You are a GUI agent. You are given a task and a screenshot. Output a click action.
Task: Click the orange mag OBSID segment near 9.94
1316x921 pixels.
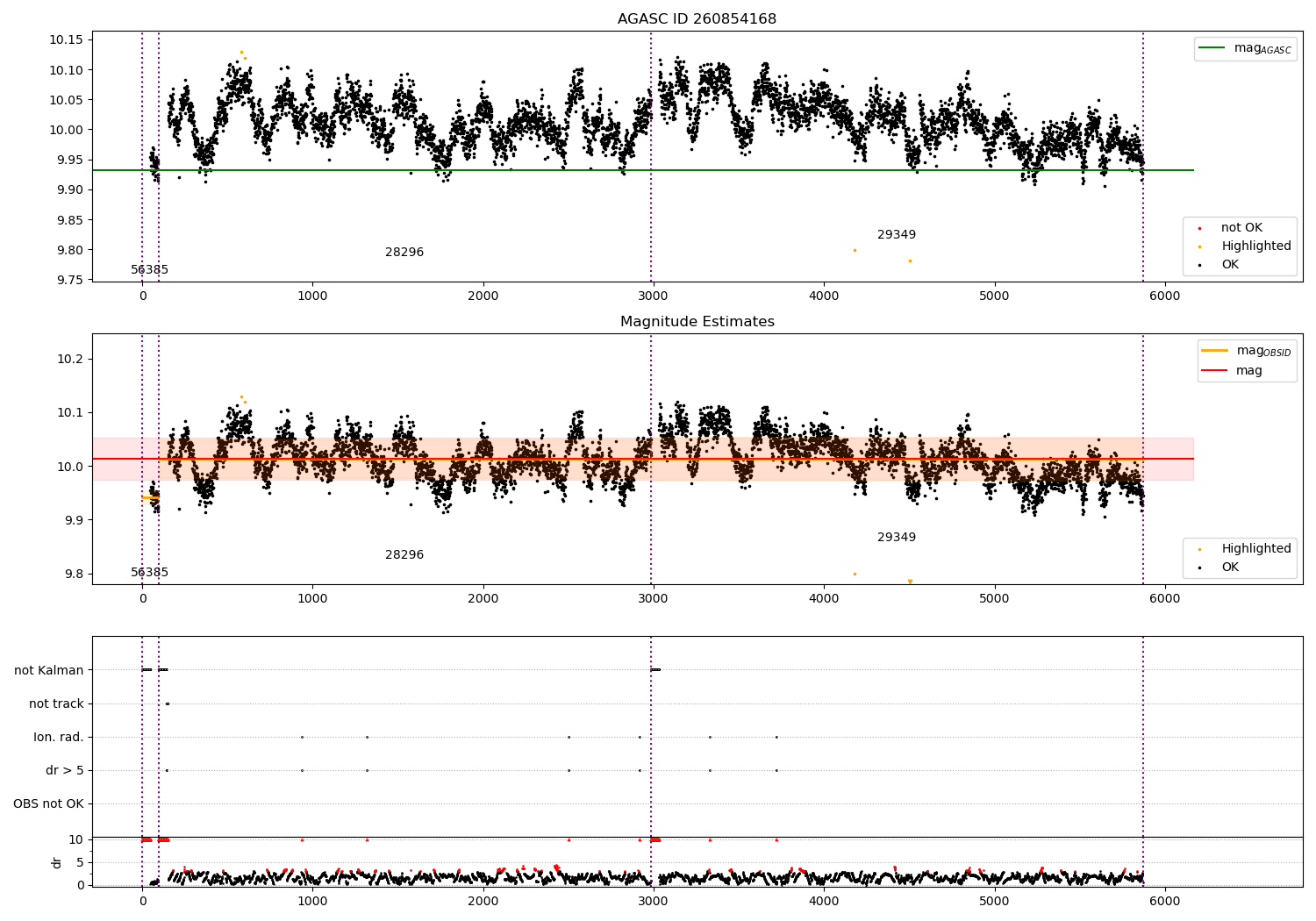(x=150, y=498)
